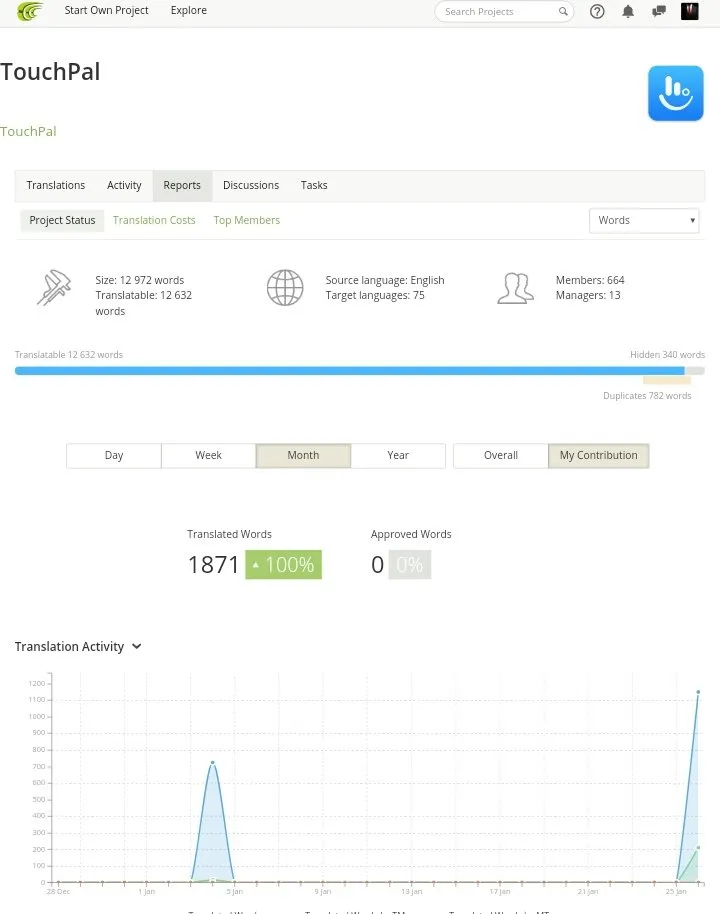Open user profile avatar menu
The height and width of the screenshot is (914, 720).
click(x=690, y=11)
